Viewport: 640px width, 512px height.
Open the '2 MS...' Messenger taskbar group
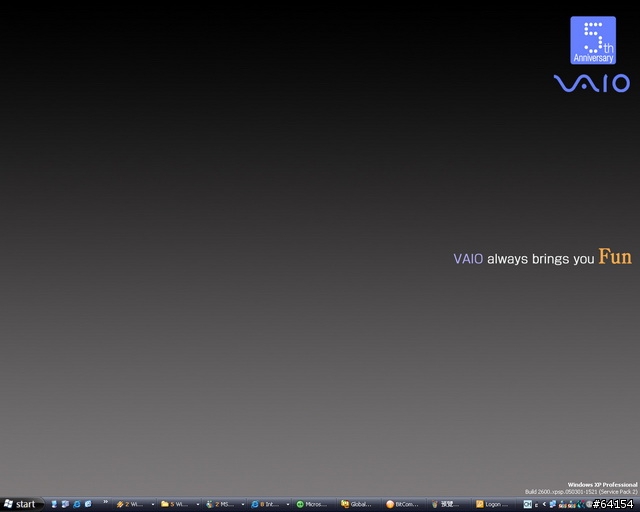click(x=222, y=505)
